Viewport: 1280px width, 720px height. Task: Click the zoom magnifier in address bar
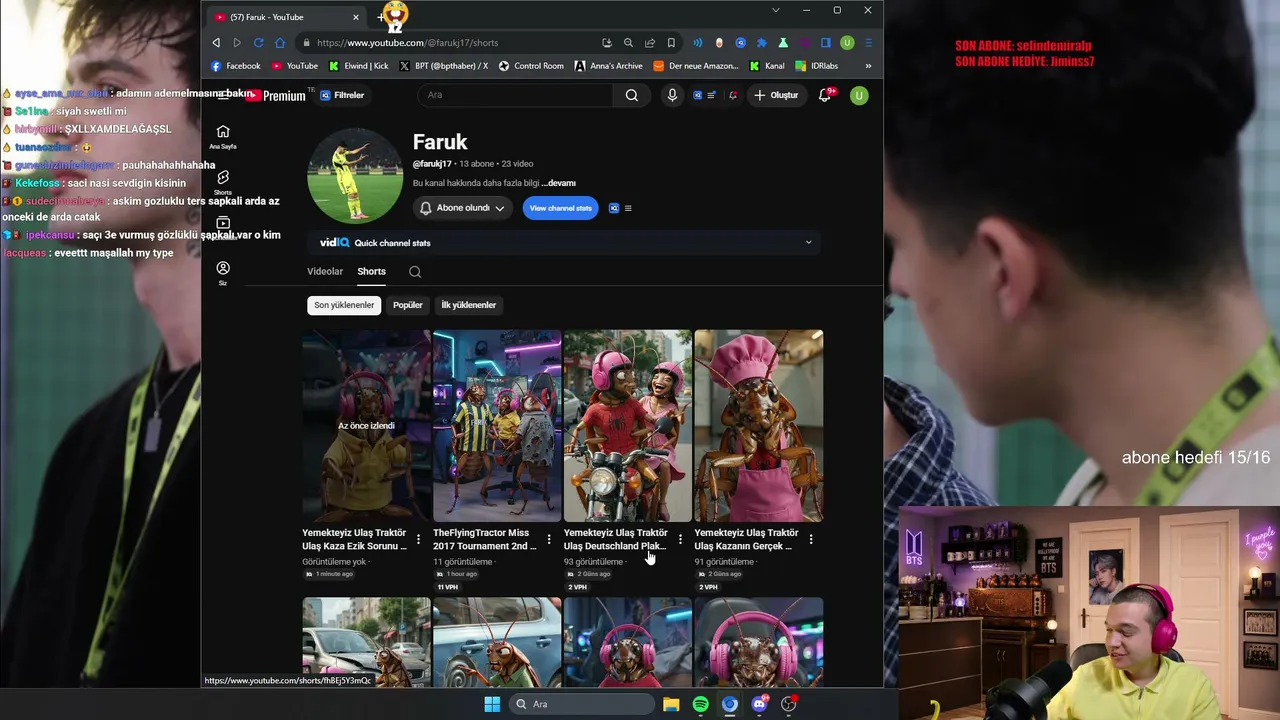coord(628,43)
